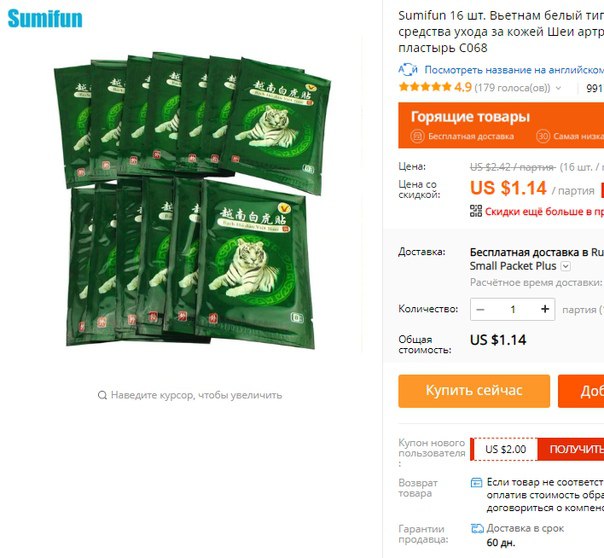Click the free delivery icon in the orange banner

pyautogui.click(x=417, y=136)
